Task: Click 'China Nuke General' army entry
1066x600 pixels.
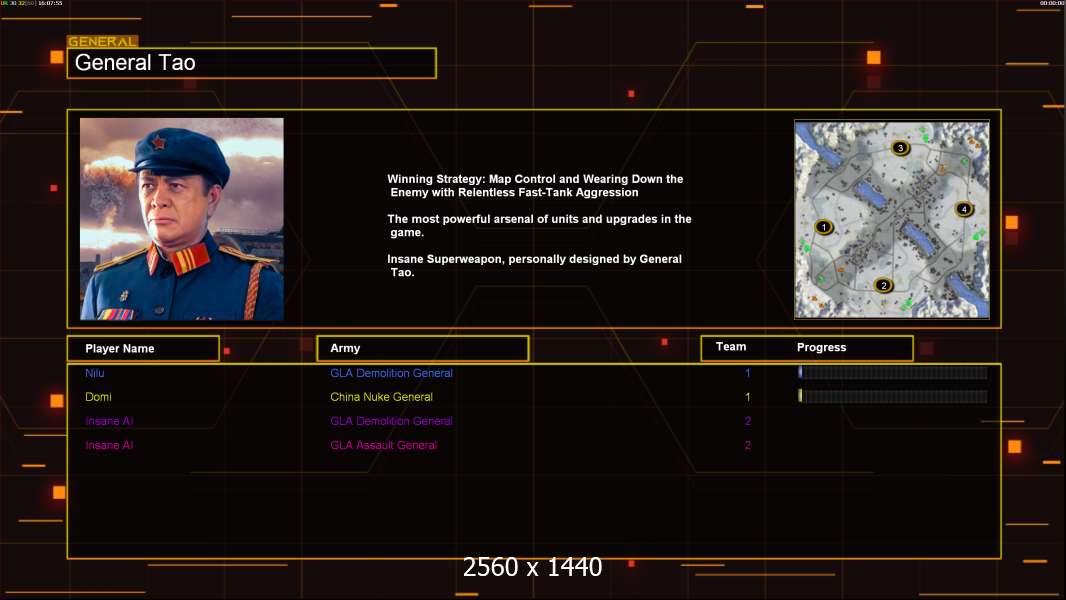Action: click(x=381, y=397)
